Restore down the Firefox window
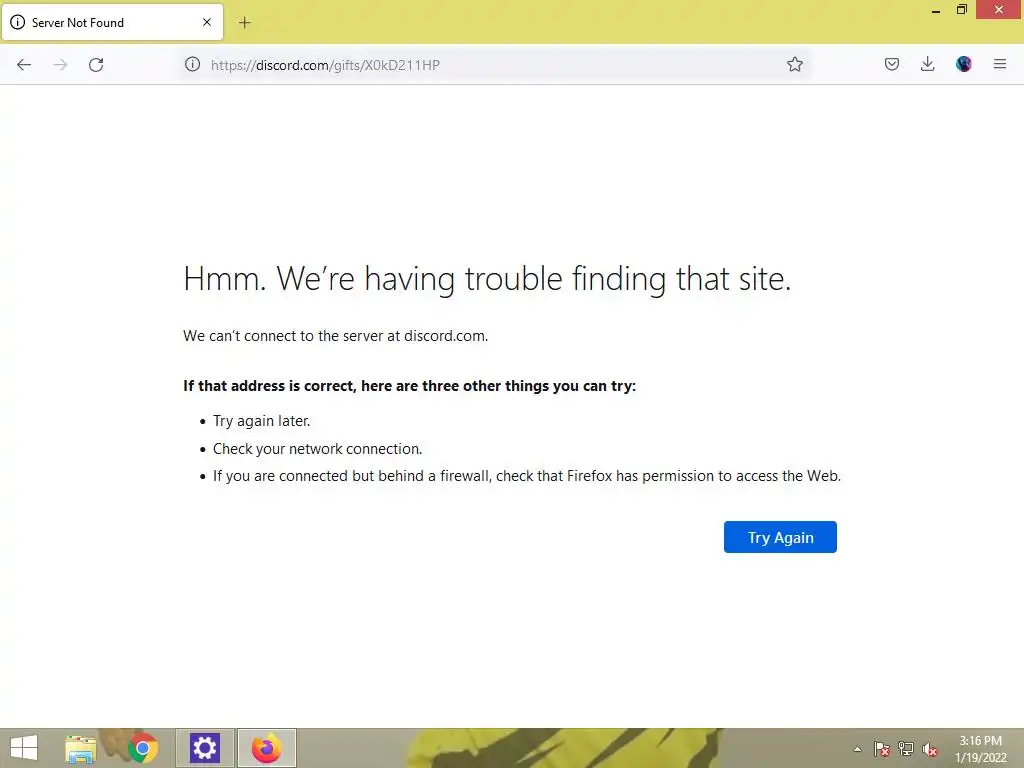1024x768 pixels. [x=962, y=10]
